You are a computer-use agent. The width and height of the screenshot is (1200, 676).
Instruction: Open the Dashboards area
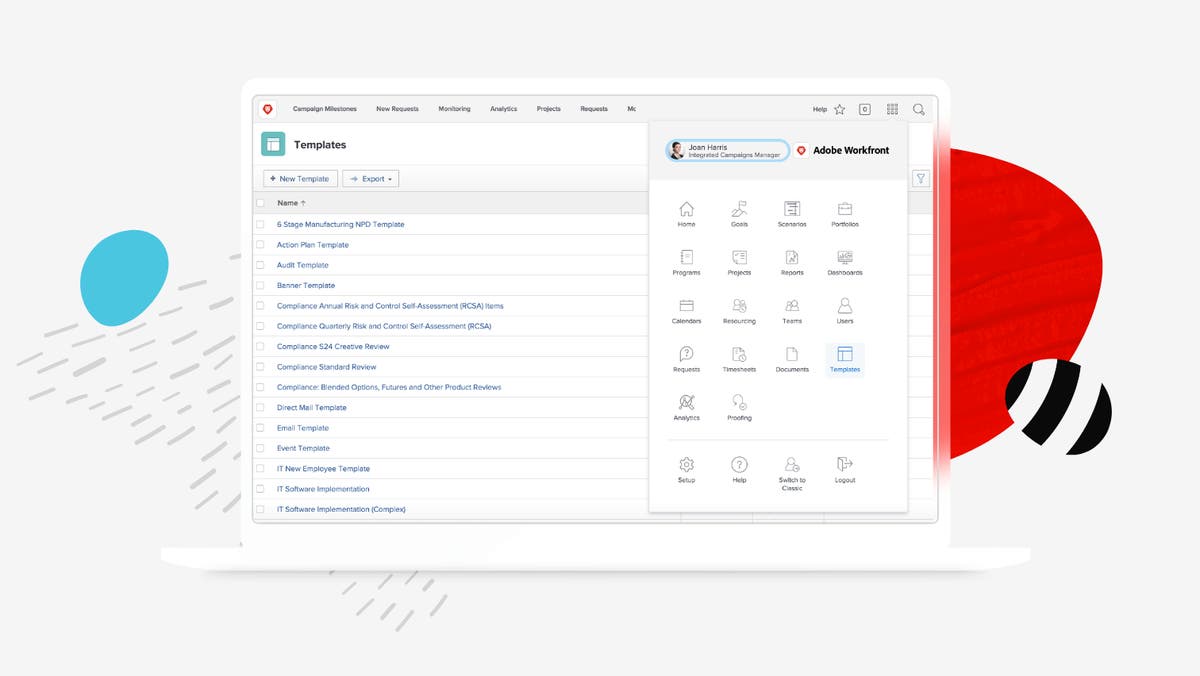pyautogui.click(x=845, y=262)
